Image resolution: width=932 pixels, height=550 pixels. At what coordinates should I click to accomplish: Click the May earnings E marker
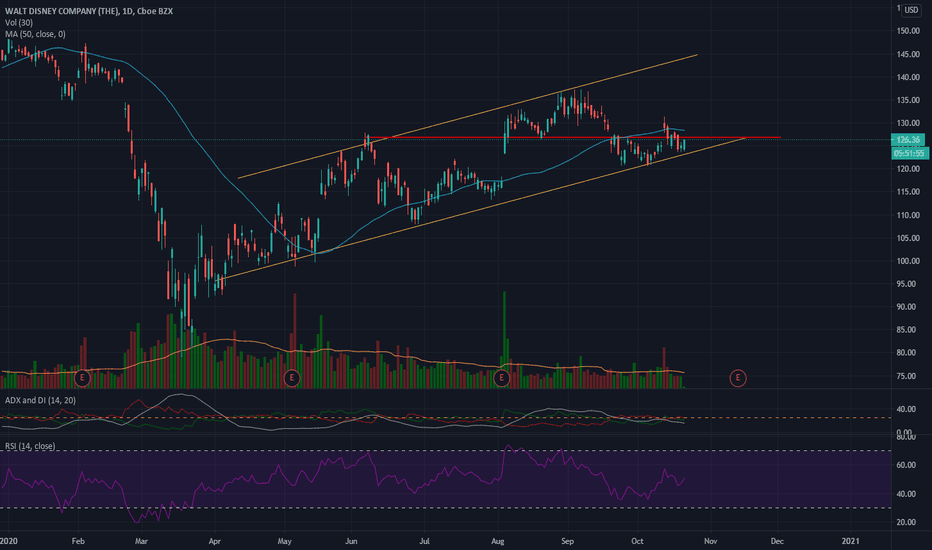[x=291, y=378]
